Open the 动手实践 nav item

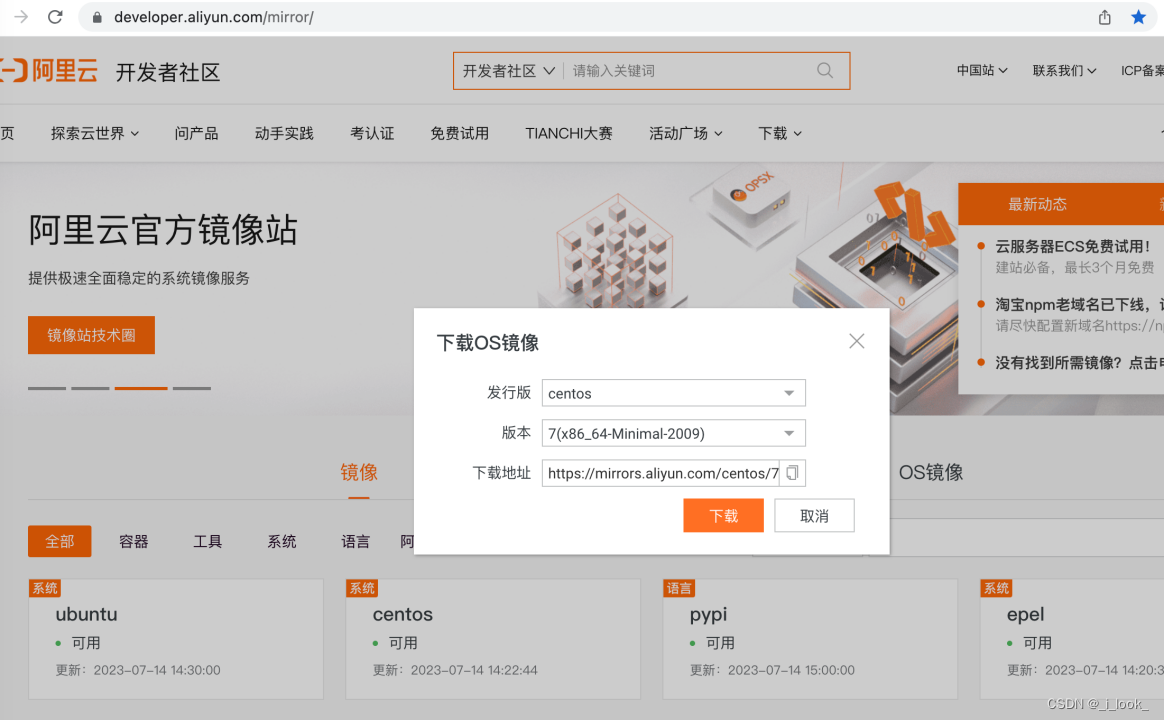[x=284, y=133]
